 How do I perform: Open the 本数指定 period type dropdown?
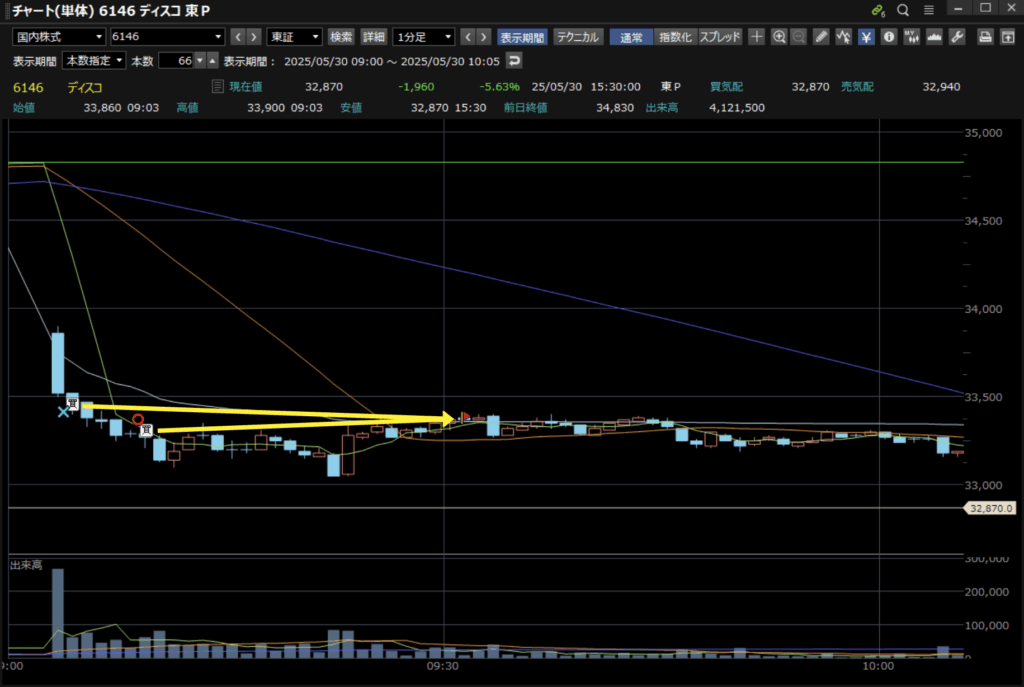pyautogui.click(x=94, y=61)
